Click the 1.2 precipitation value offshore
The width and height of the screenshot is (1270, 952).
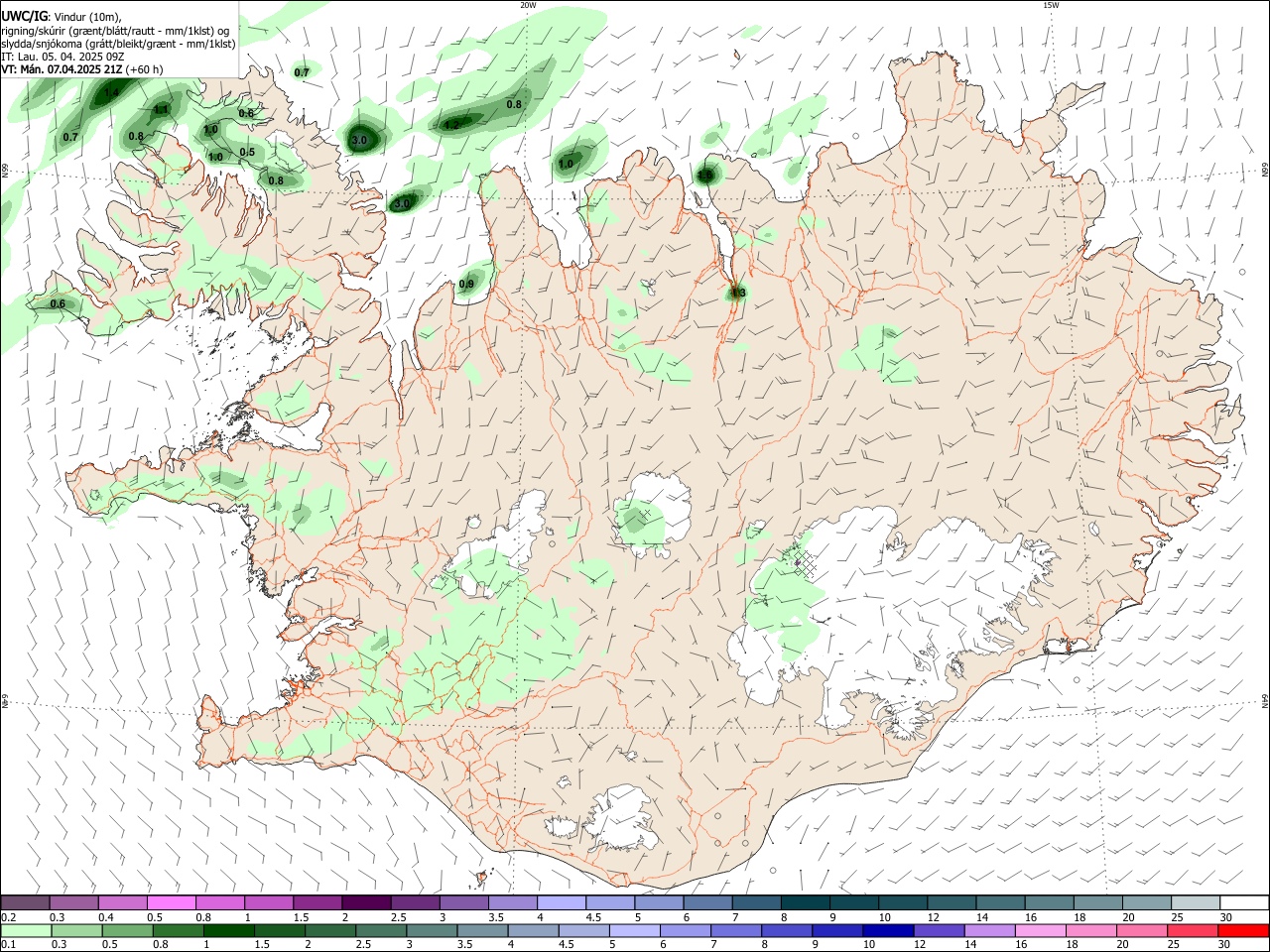tap(451, 125)
